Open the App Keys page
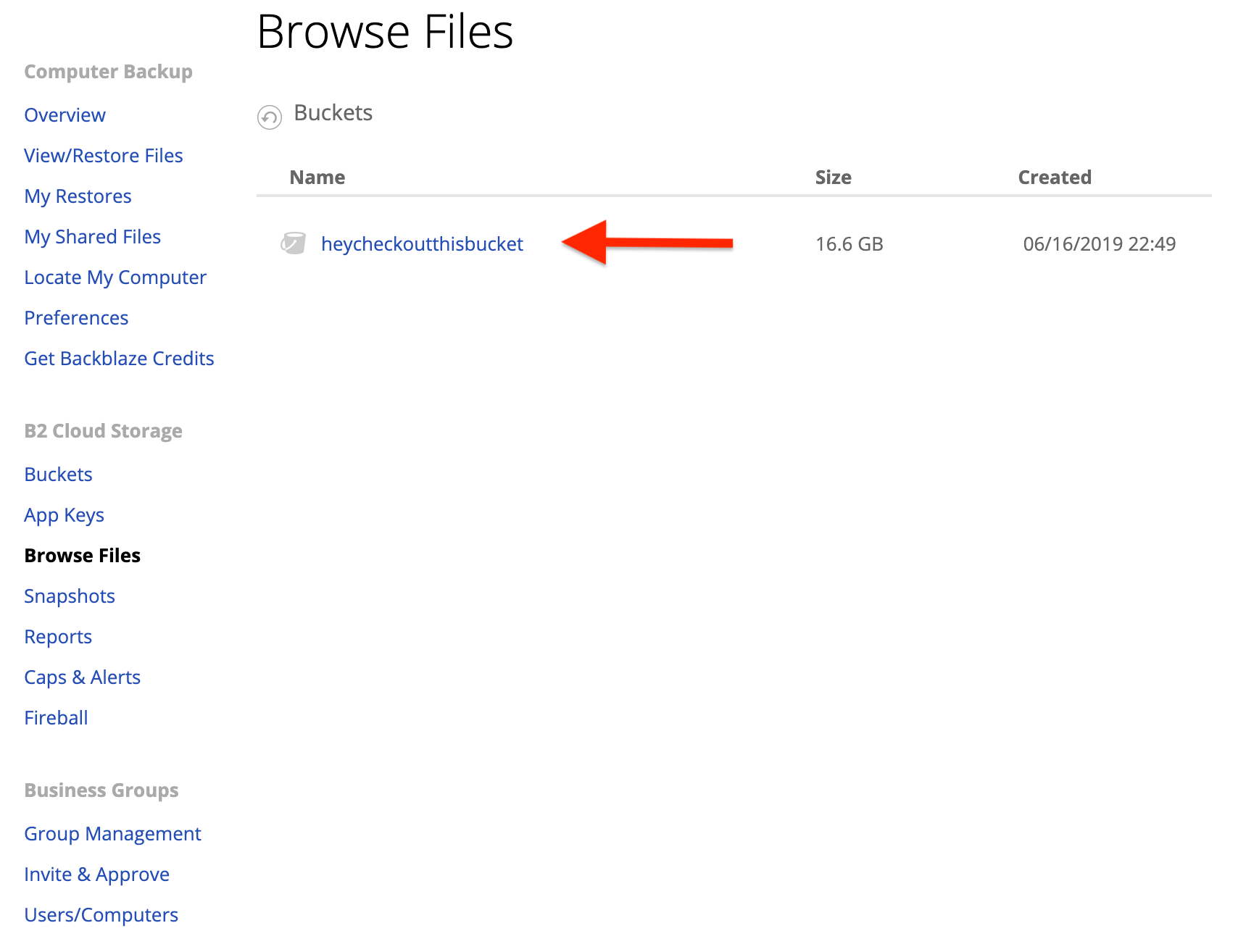This screenshot has width=1238, height=952. coord(64,515)
